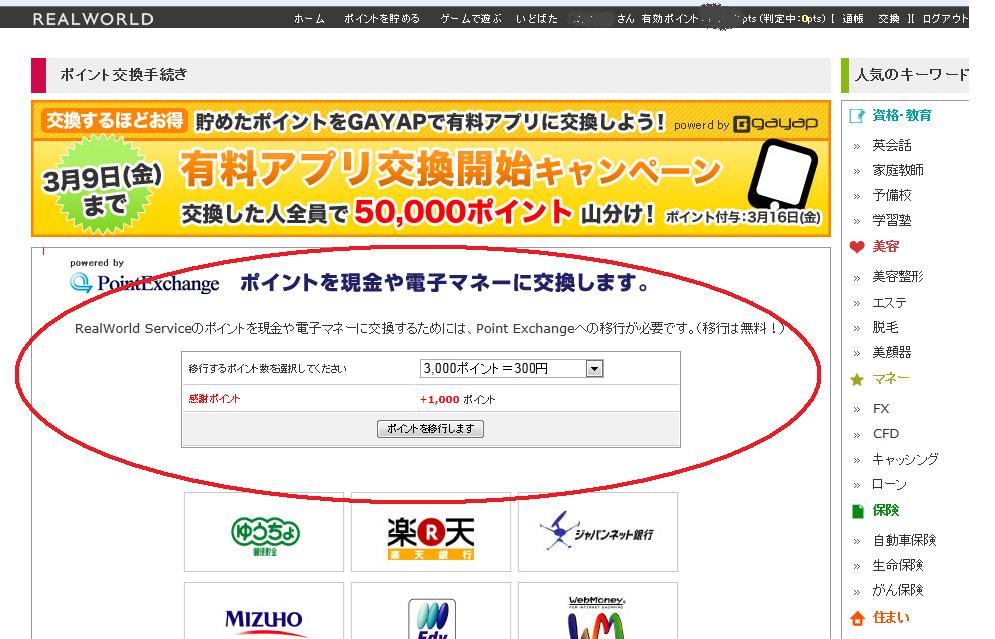
Task: Click the REALWORLD site logo
Action: click(93, 19)
